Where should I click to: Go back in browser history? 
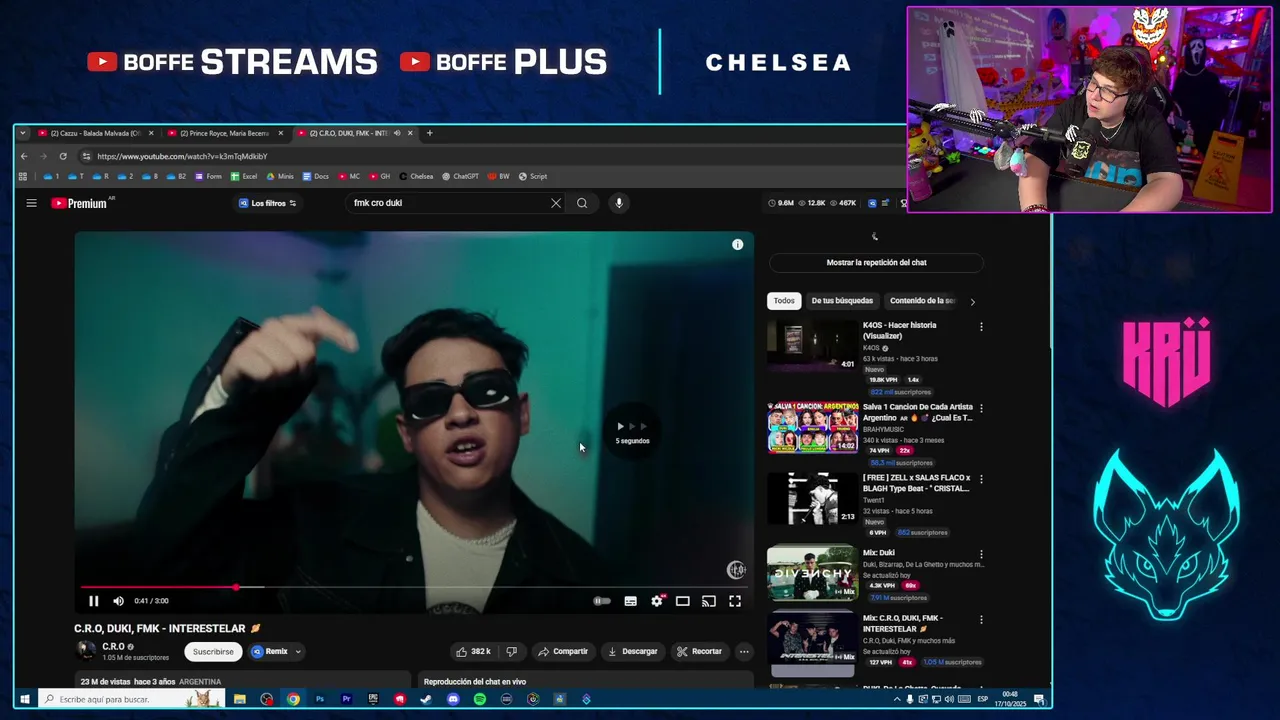point(24,156)
